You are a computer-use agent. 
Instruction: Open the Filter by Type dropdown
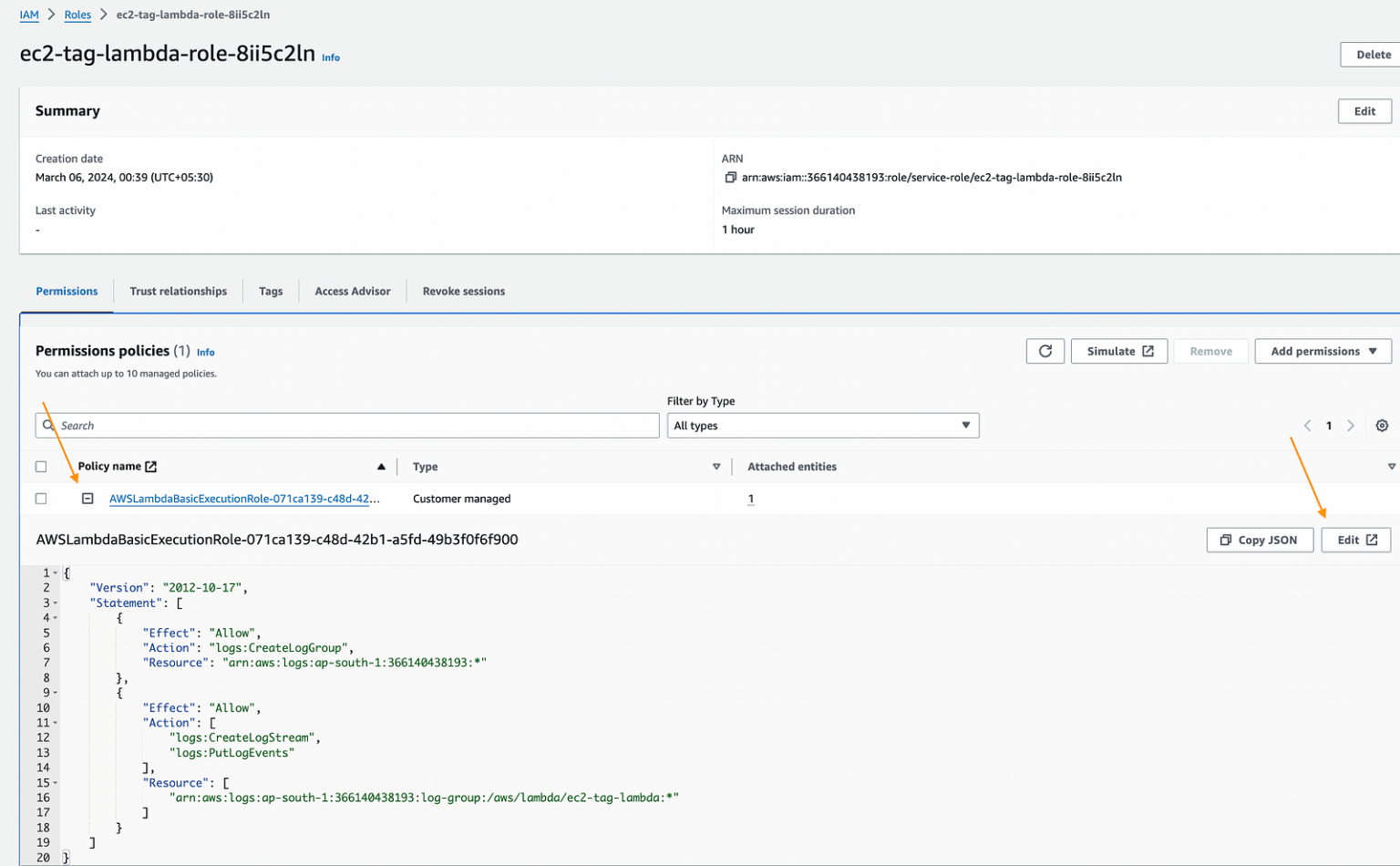tap(823, 426)
